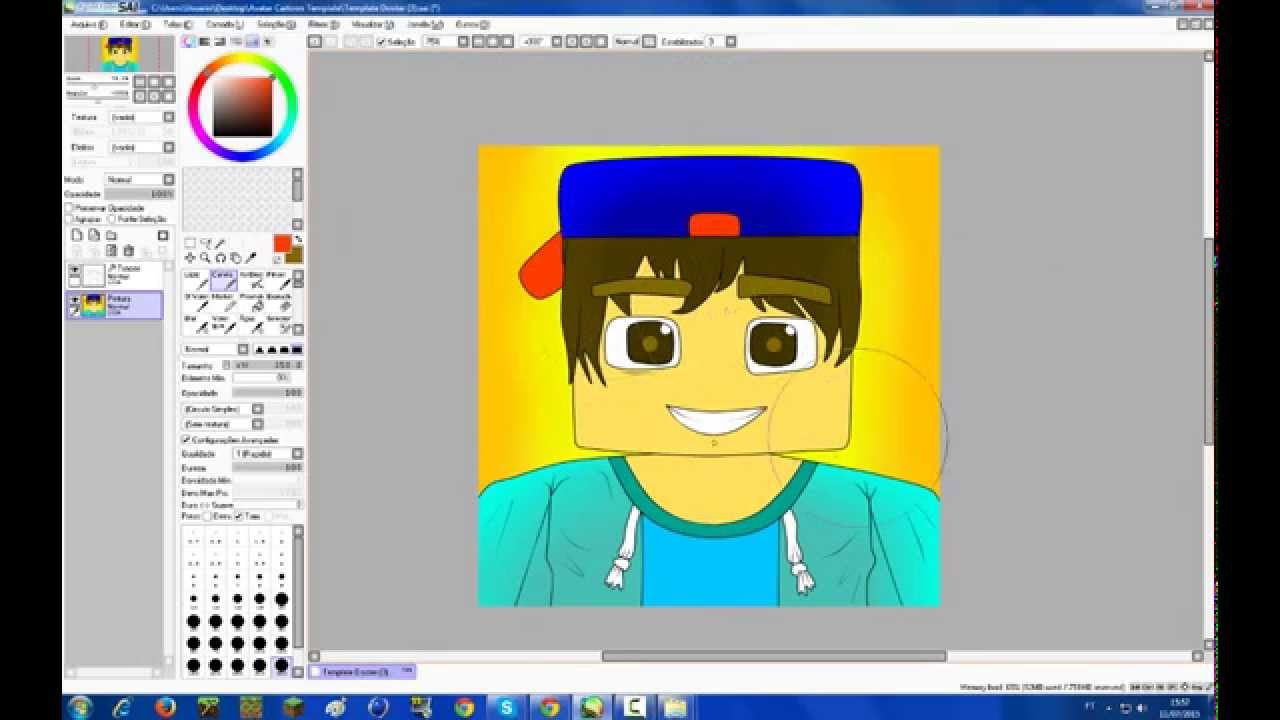Select the rectangular selection tool
Image resolution: width=1280 pixels, height=720 pixels.
click(190, 243)
